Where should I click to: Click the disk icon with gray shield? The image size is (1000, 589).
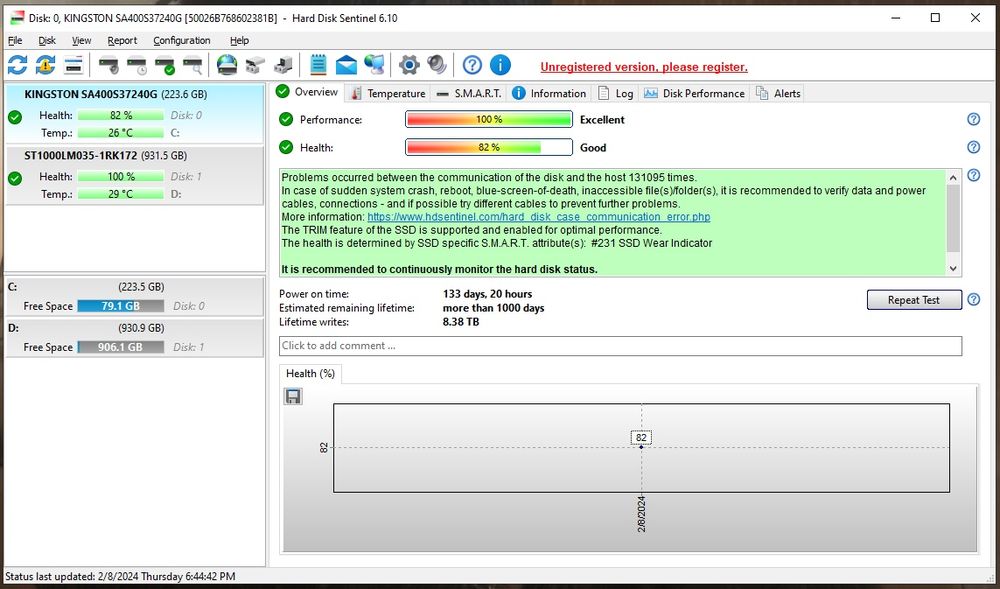109,65
